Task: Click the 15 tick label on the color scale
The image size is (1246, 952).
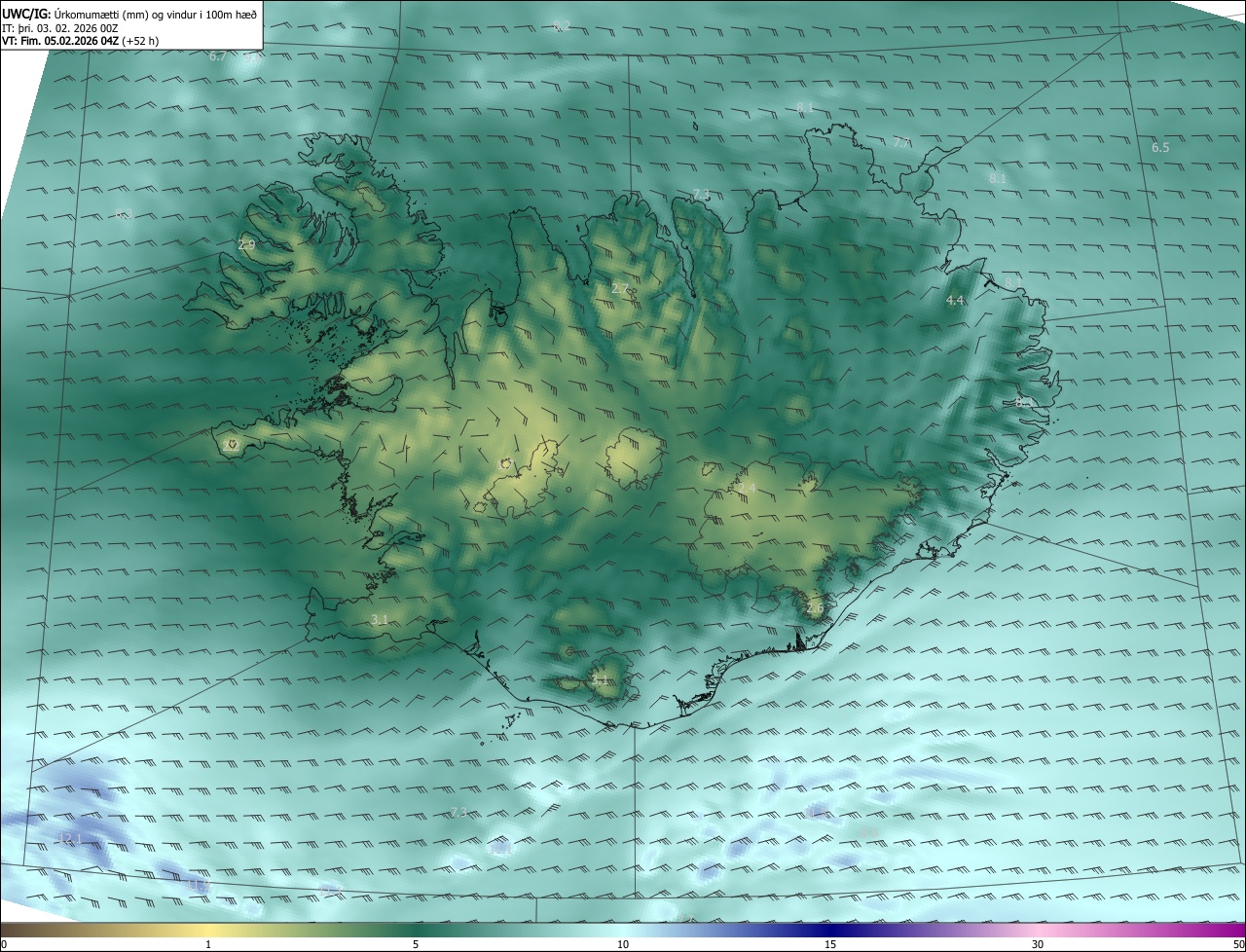Action: 830,944
